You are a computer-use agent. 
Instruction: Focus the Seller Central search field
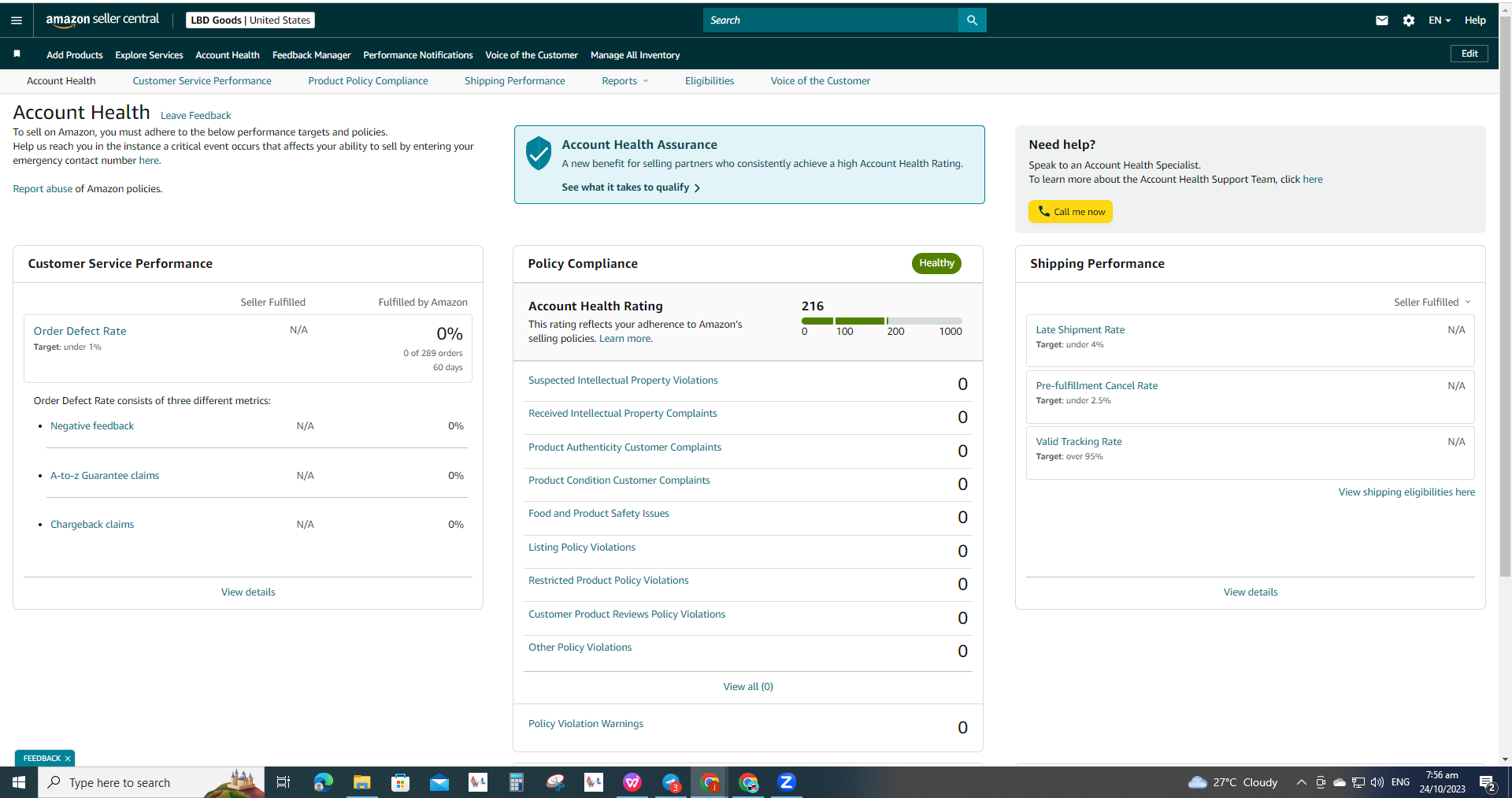click(x=831, y=20)
